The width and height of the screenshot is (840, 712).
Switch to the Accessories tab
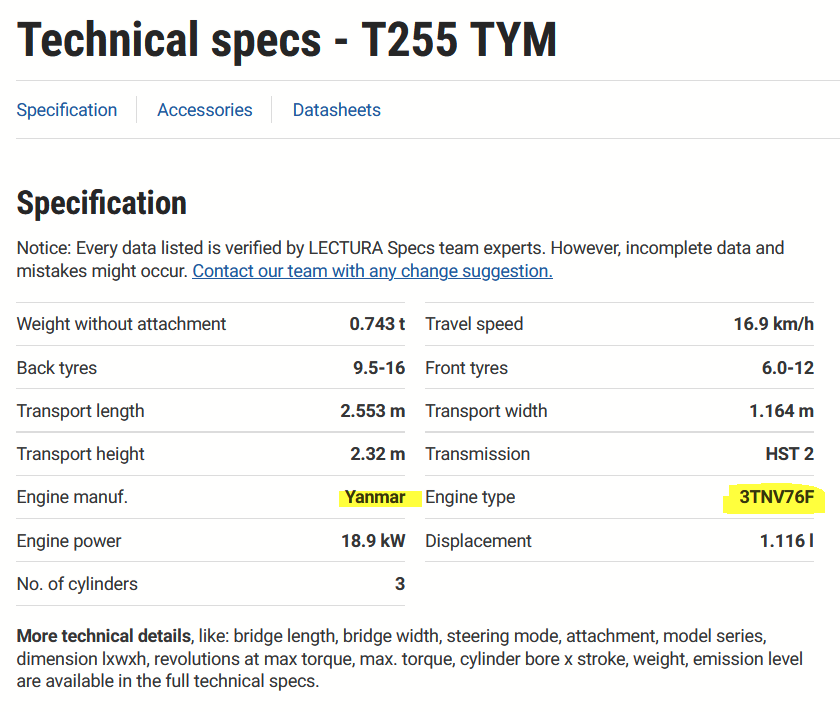pos(205,110)
